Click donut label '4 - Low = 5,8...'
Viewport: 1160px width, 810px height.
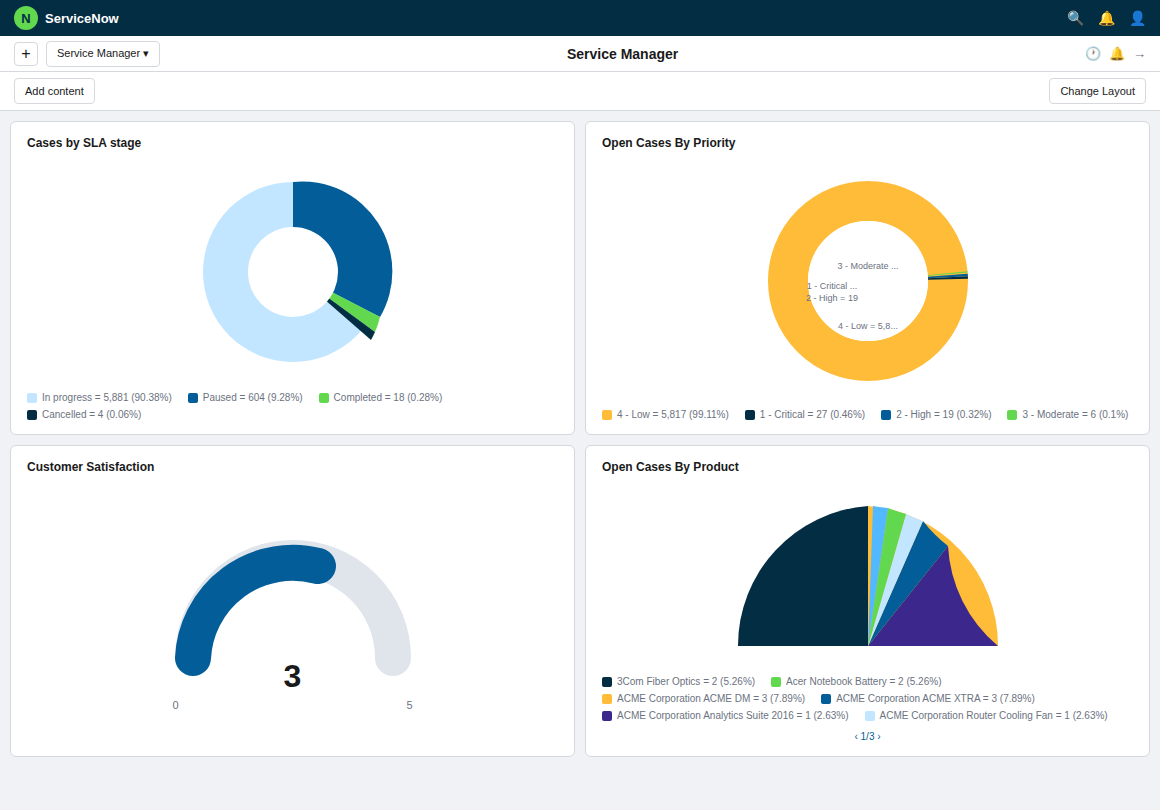point(868,325)
